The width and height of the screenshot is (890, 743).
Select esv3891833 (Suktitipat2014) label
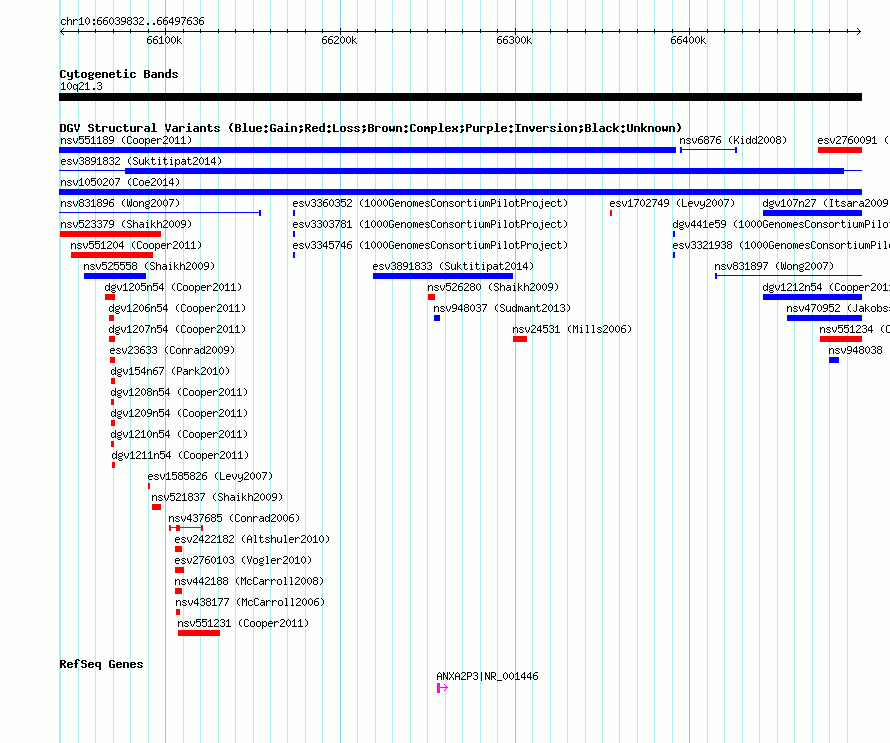[x=453, y=266]
